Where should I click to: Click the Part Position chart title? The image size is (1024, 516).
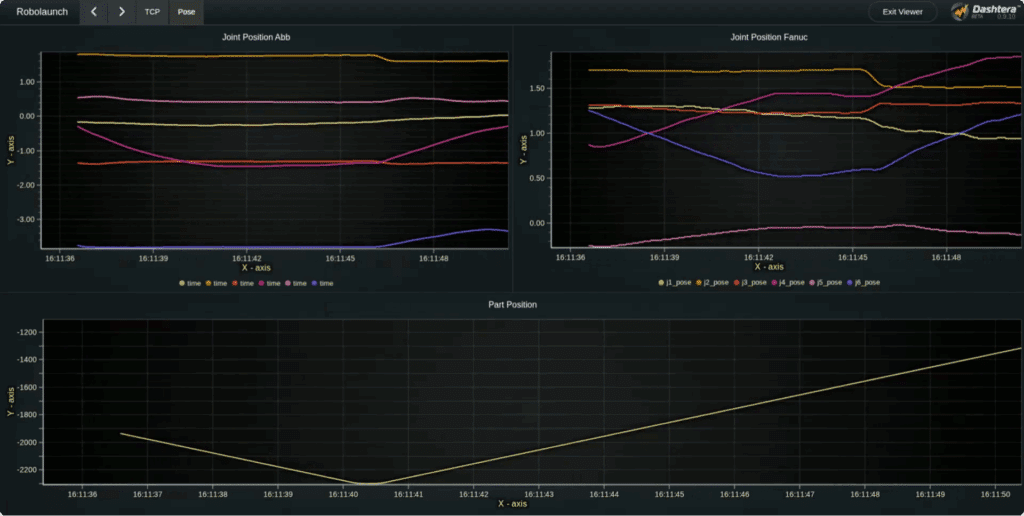[512, 304]
